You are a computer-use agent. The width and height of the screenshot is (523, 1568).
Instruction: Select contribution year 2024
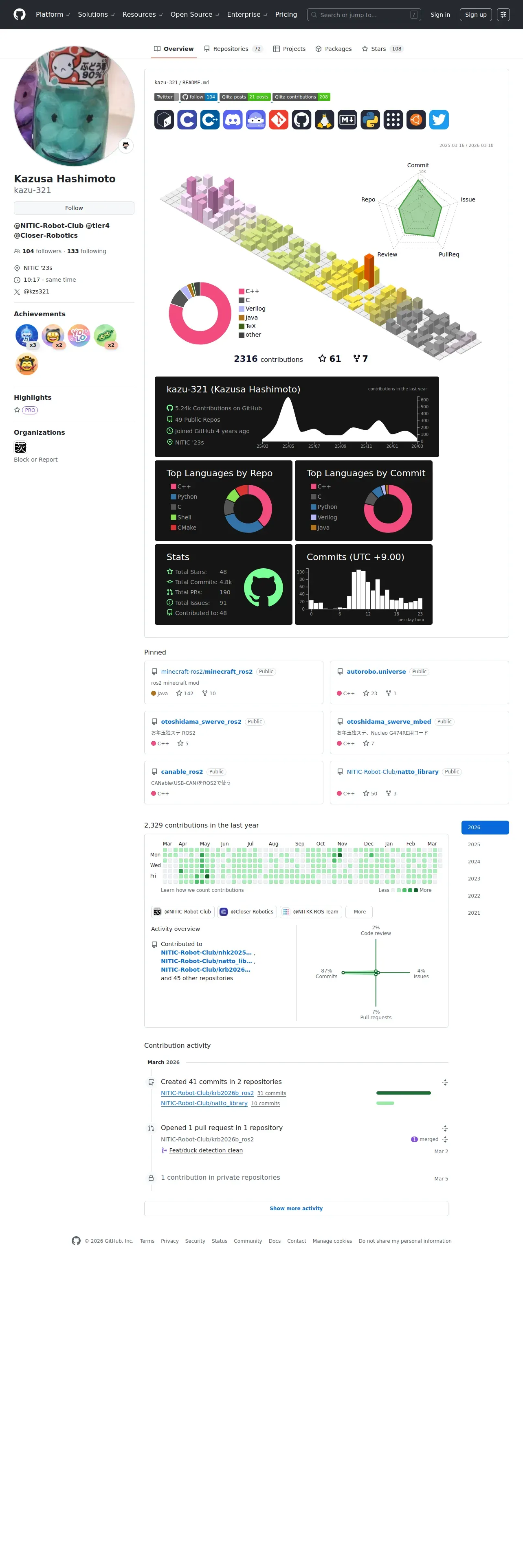coord(485,861)
